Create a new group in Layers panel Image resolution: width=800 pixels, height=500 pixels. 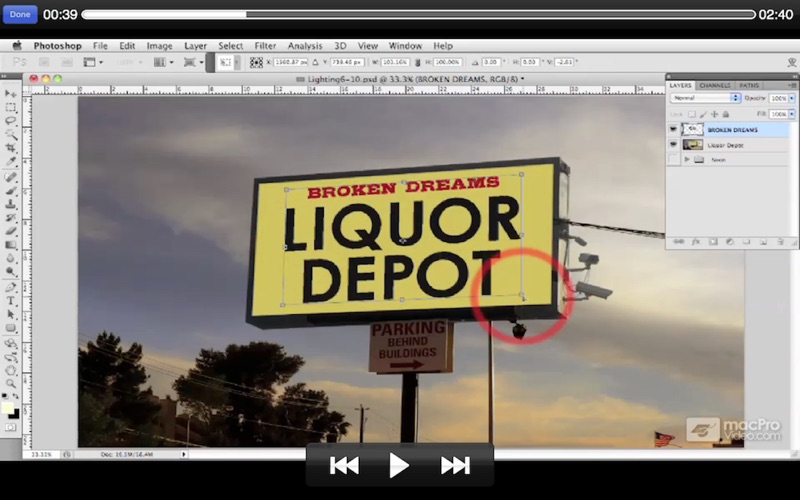746,242
